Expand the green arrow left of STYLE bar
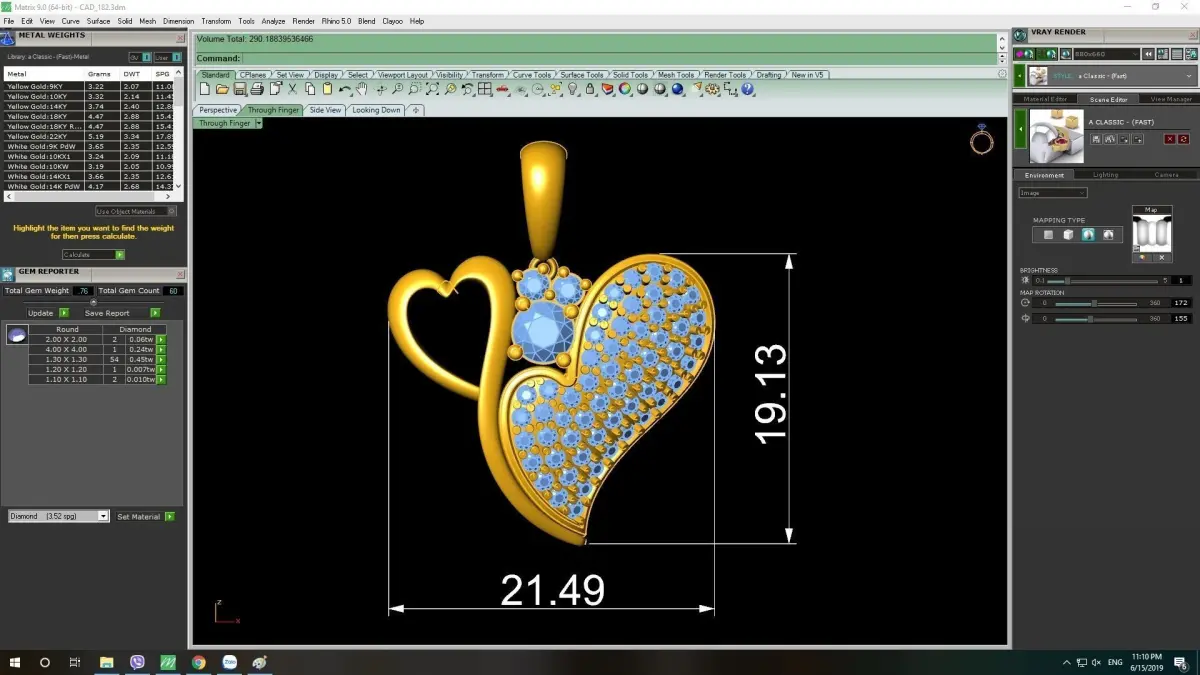 1019,76
